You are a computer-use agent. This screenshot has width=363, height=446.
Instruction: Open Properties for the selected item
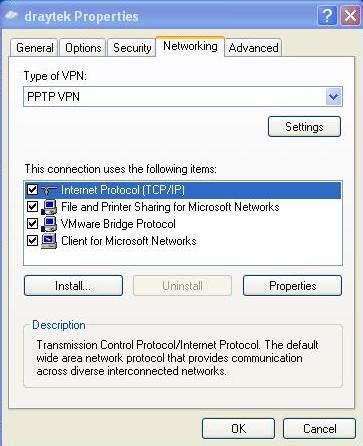(x=292, y=286)
